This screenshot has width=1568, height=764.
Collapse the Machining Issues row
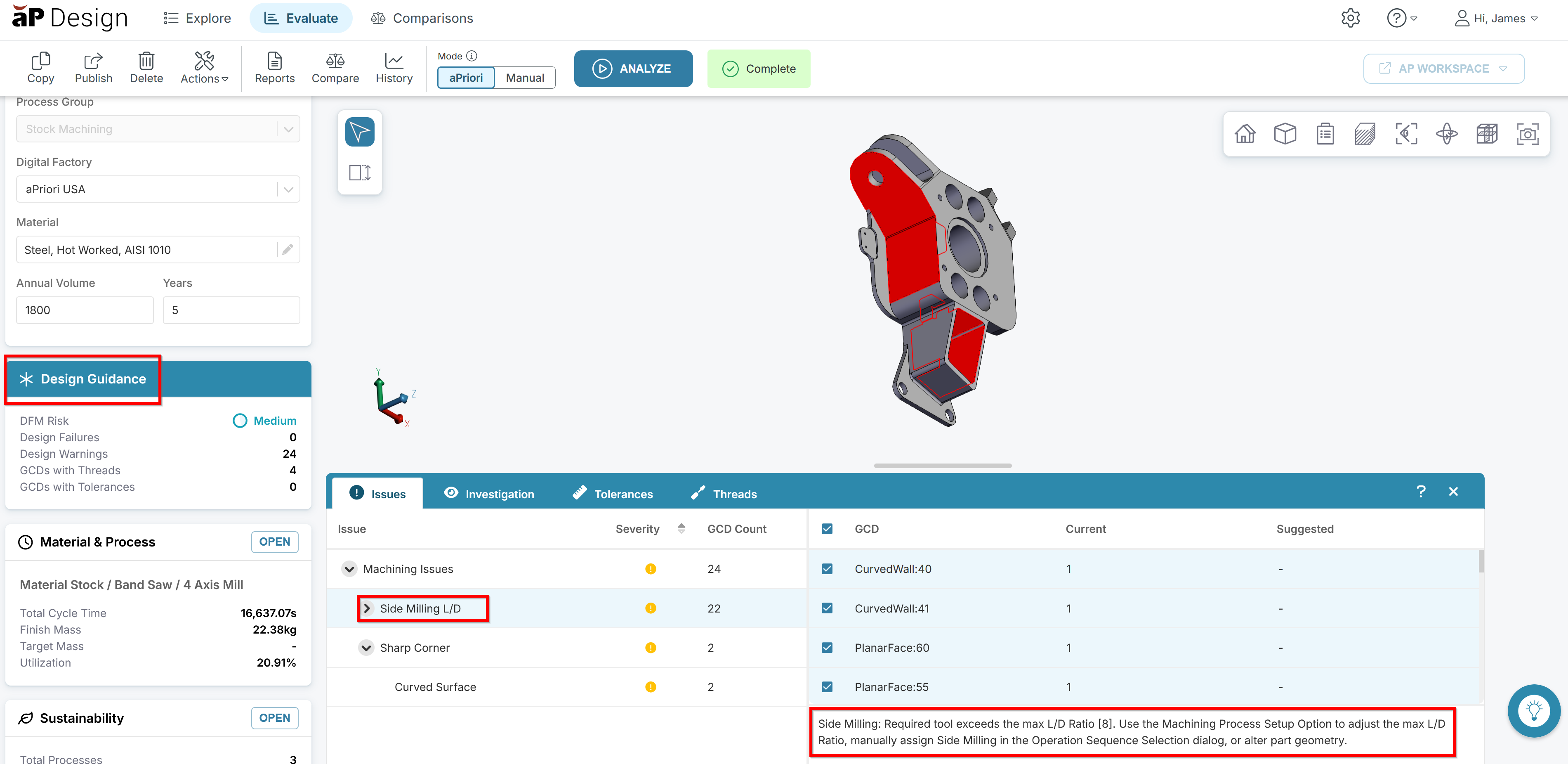coord(349,569)
